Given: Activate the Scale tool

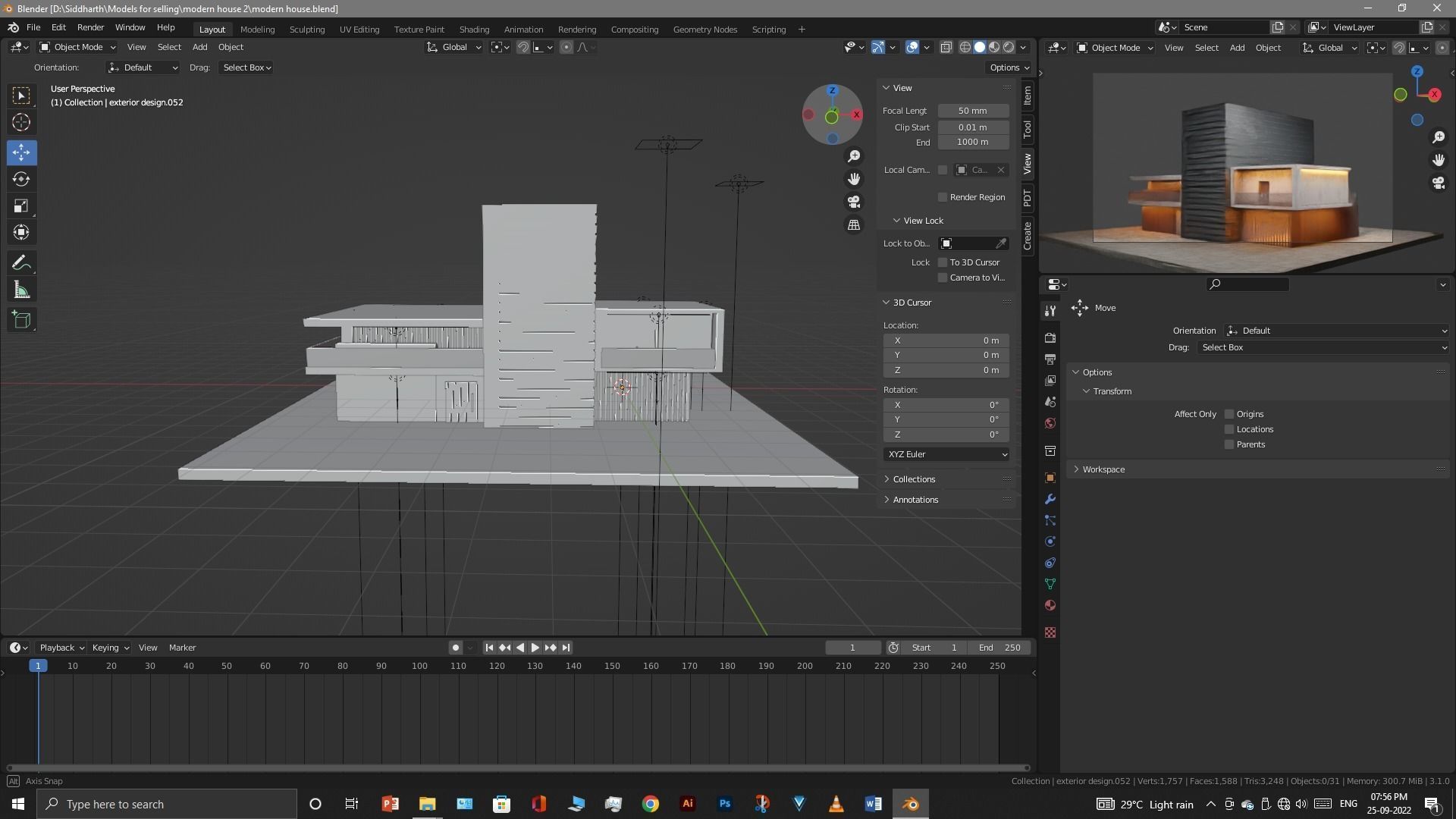Looking at the screenshot, I should [x=21, y=206].
